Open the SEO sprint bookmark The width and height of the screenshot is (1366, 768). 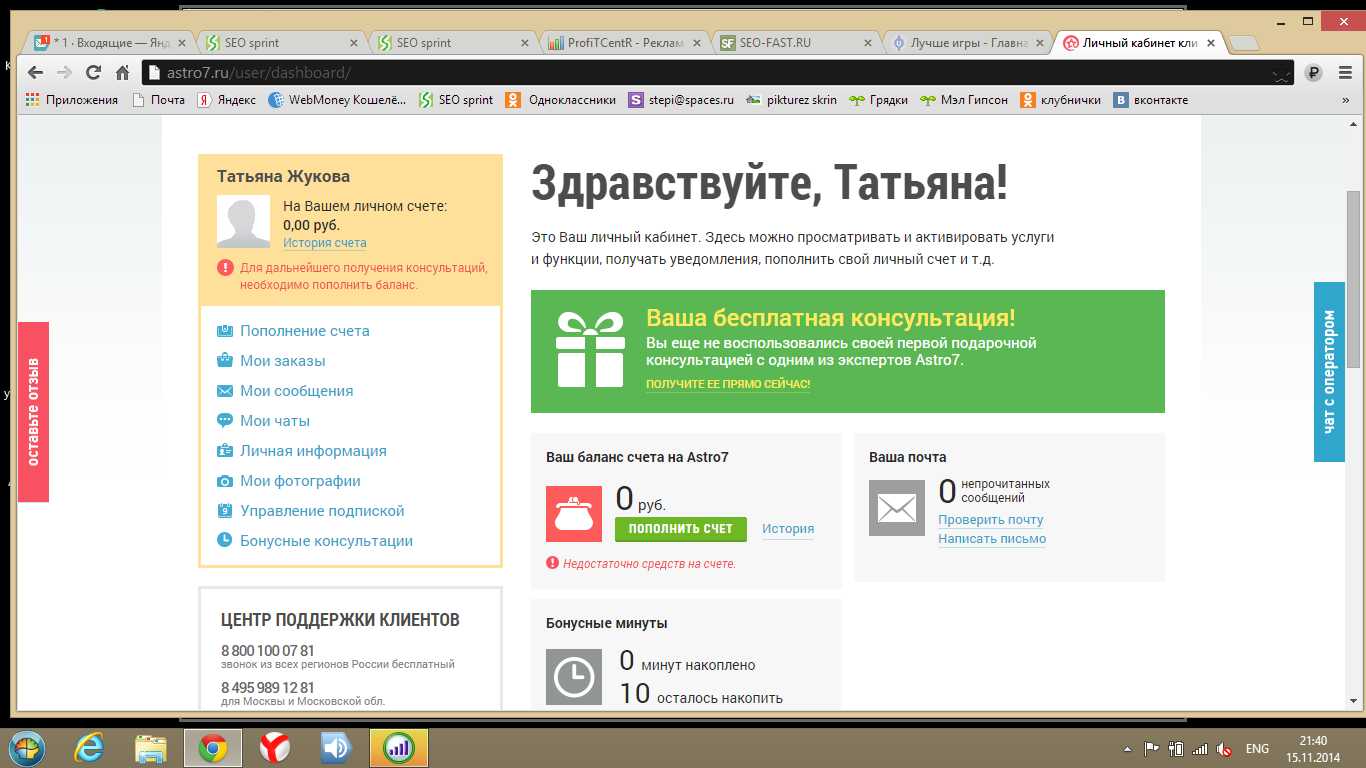point(457,100)
